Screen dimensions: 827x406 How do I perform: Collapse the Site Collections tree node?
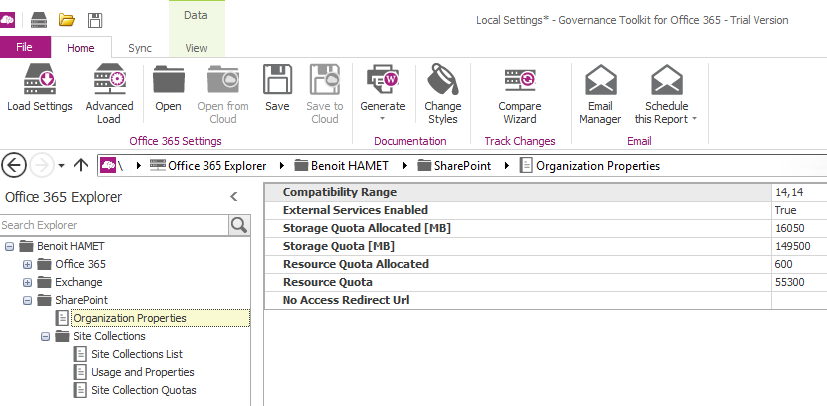pos(46,336)
